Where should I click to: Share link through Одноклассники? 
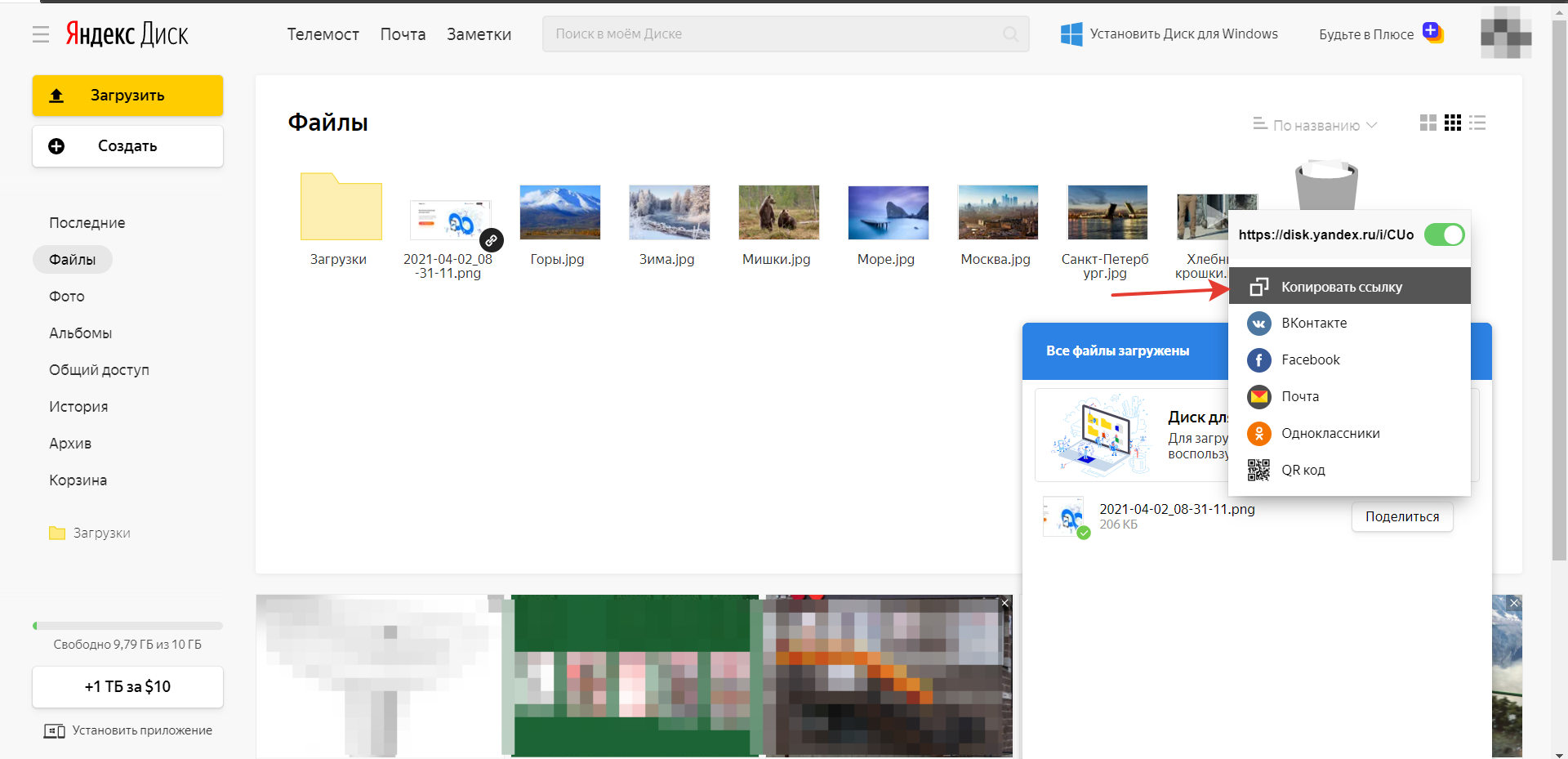(x=1330, y=434)
